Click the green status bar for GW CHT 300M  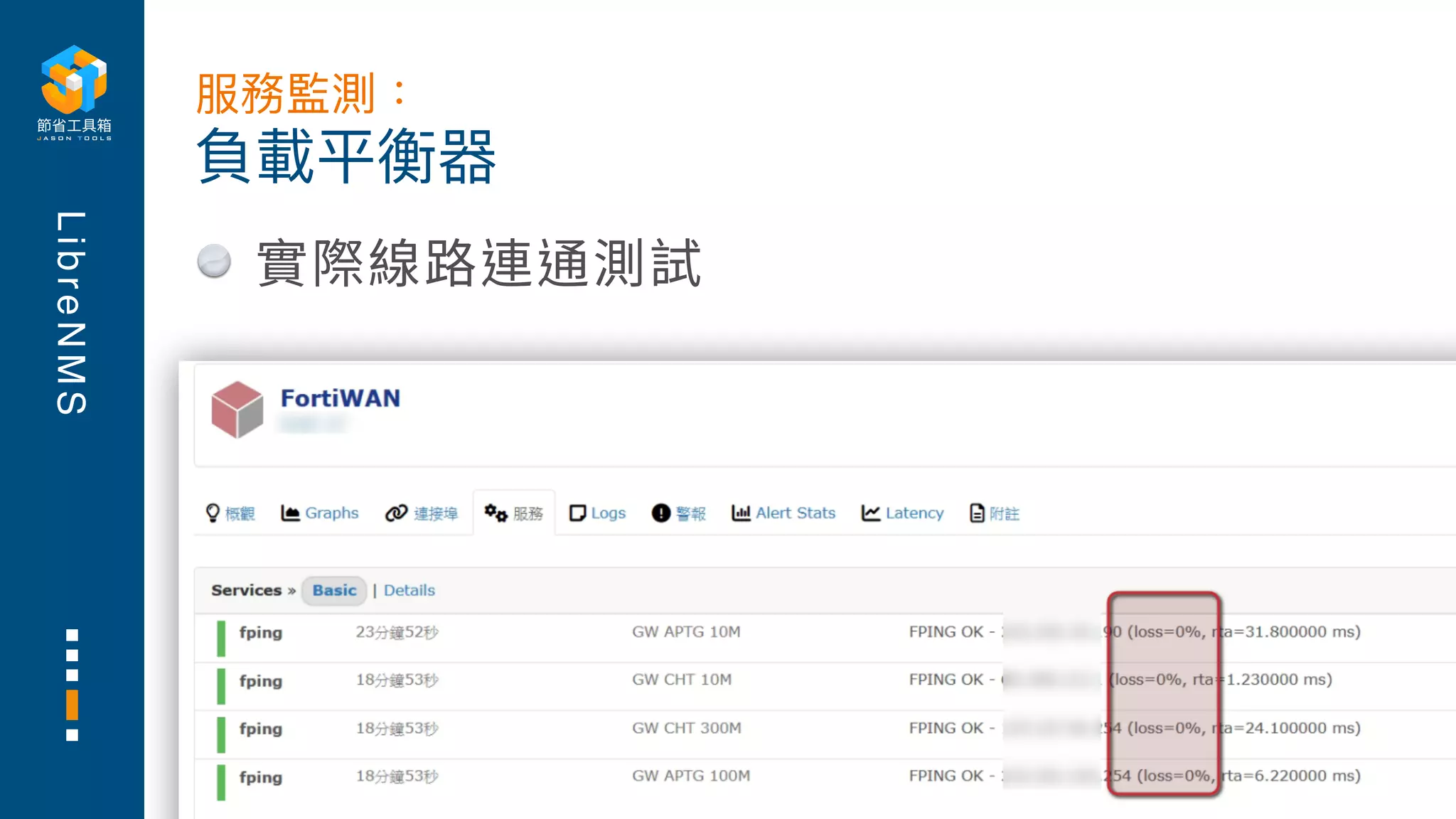[221, 734]
